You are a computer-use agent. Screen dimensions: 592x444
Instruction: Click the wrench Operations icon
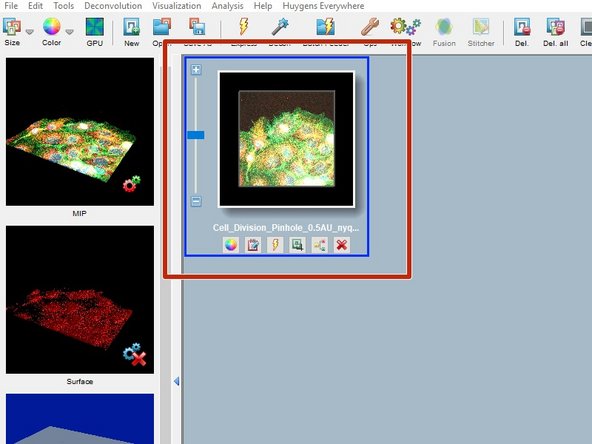pyautogui.click(x=370, y=27)
